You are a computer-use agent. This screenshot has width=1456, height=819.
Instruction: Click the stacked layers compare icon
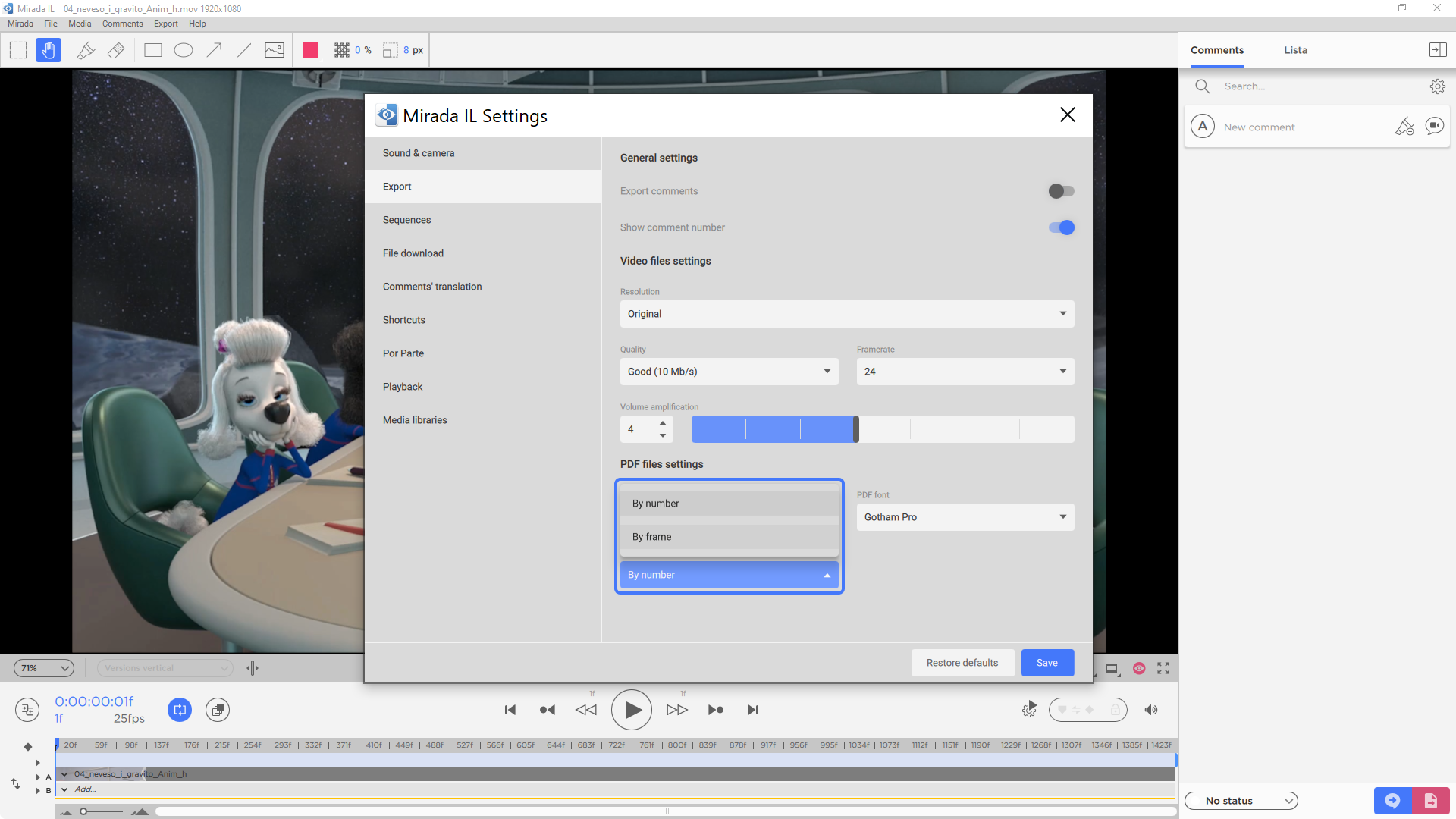pyautogui.click(x=218, y=710)
